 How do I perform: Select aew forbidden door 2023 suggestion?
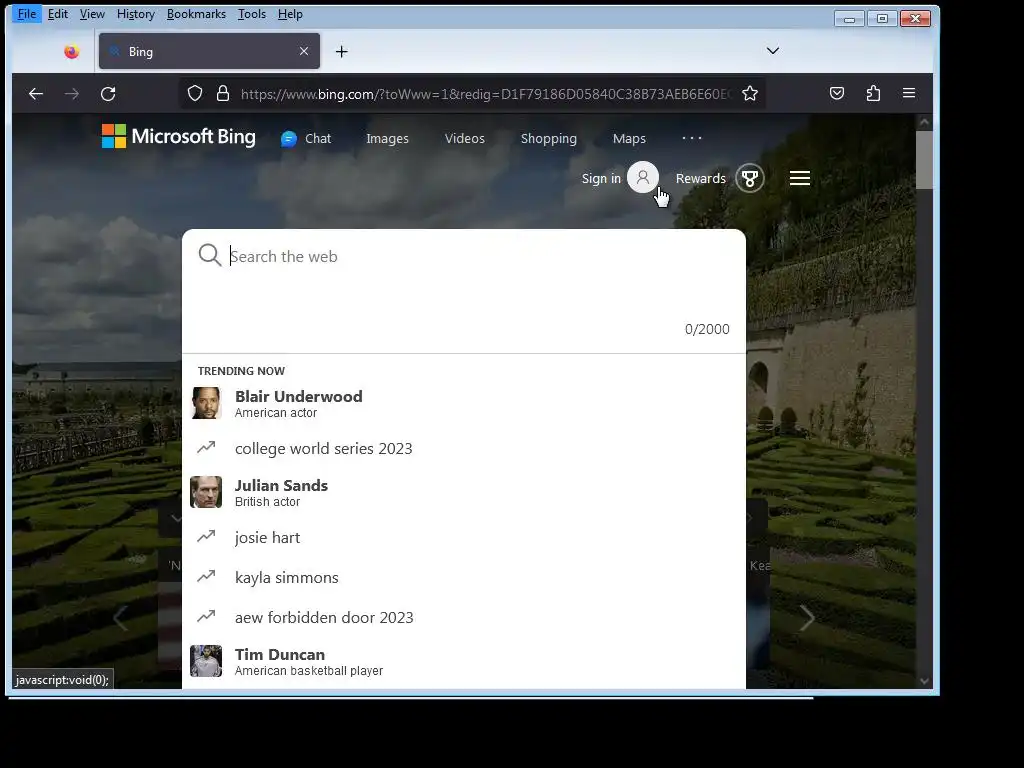pyautogui.click(x=464, y=617)
